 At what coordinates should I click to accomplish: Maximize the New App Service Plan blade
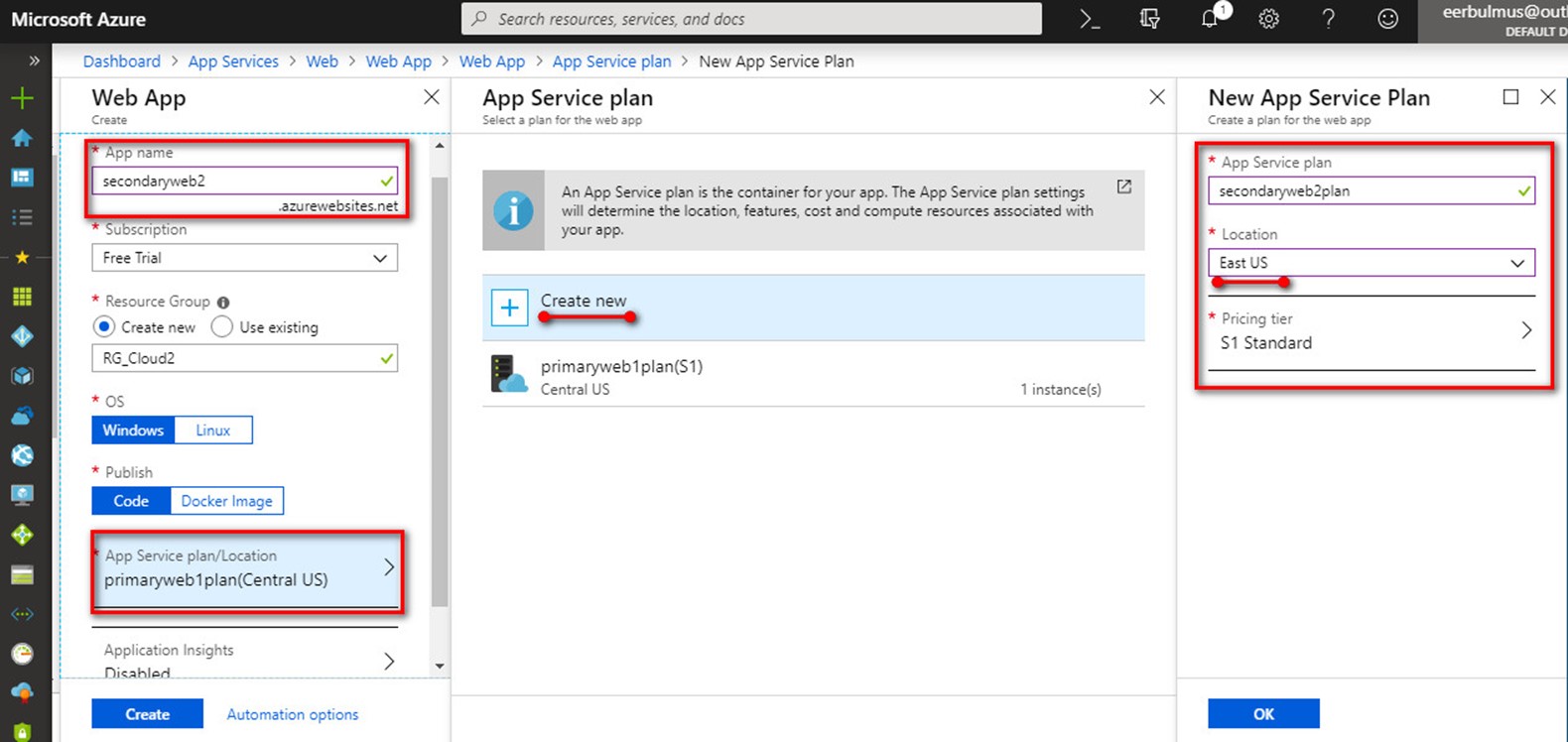tap(1510, 96)
